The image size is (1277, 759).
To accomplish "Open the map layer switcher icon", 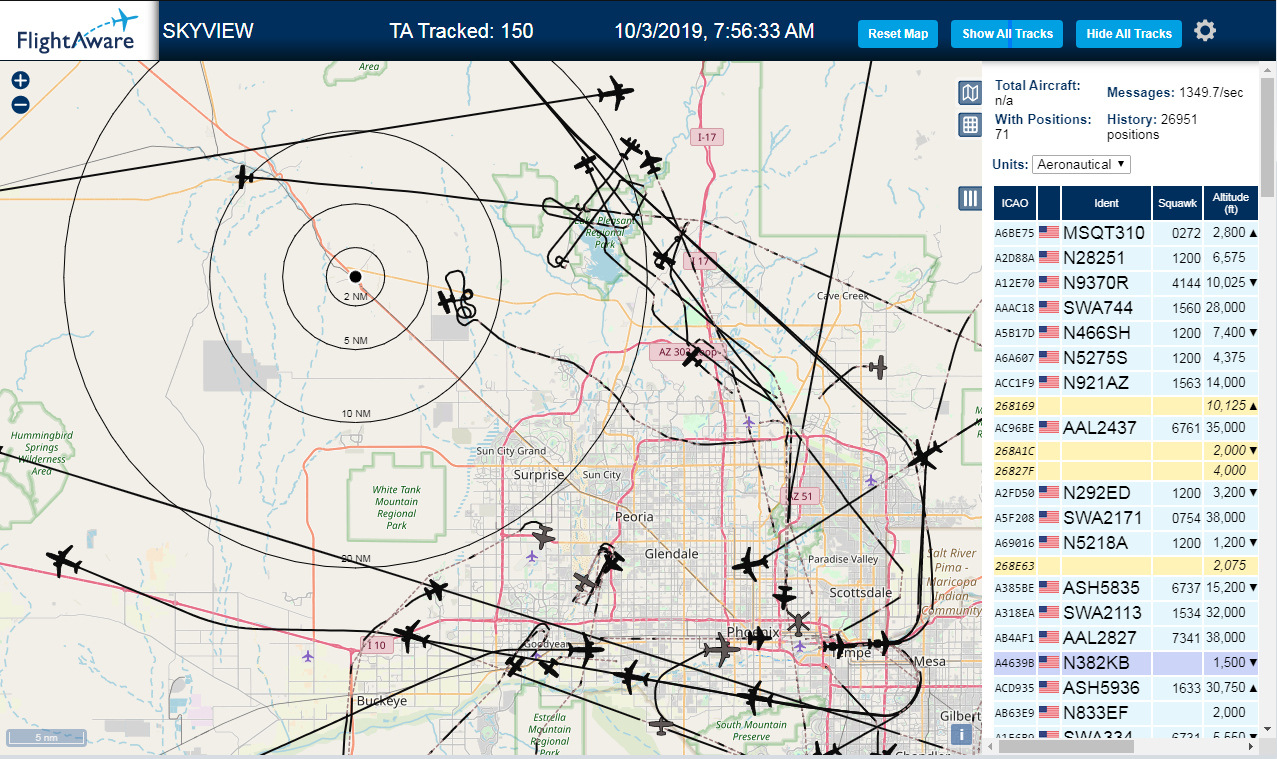I will tap(969, 93).
